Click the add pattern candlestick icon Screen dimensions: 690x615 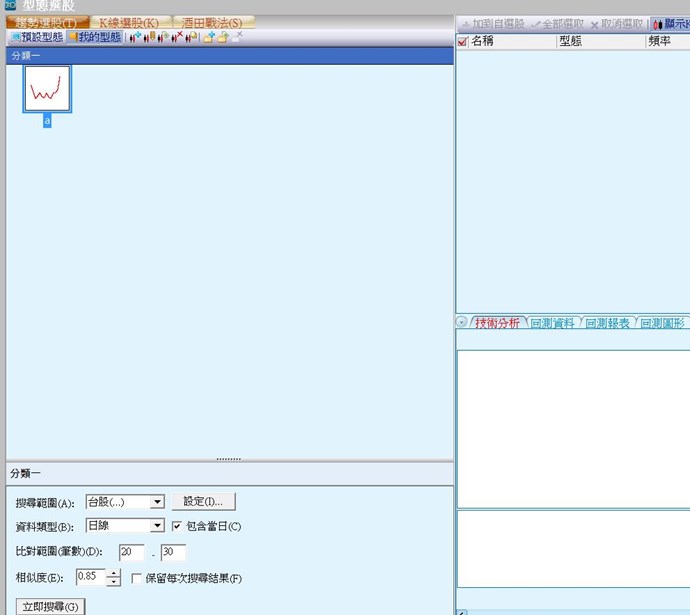coord(134,37)
